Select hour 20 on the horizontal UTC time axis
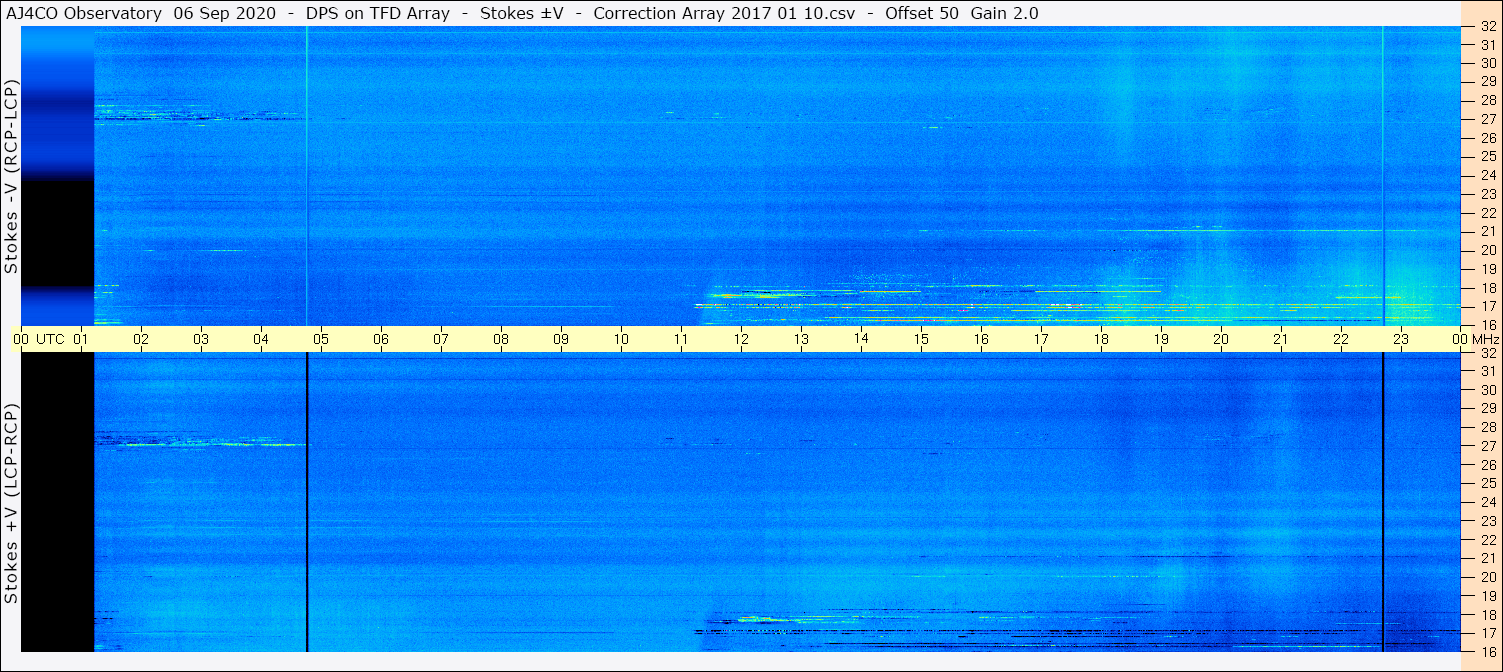The width and height of the screenshot is (1503, 672). click(x=1221, y=339)
